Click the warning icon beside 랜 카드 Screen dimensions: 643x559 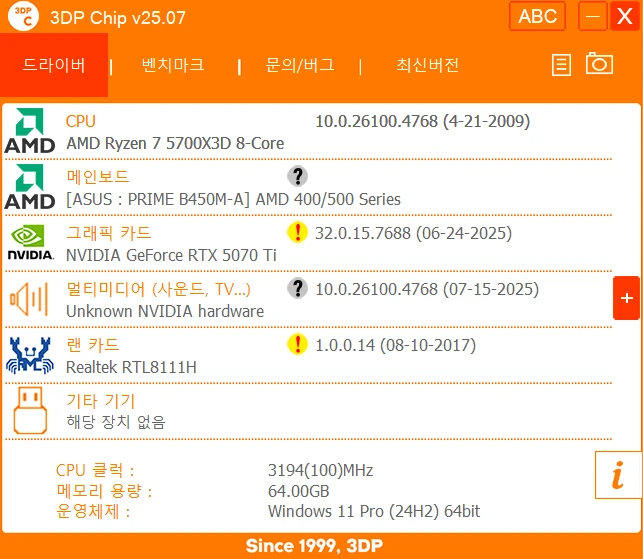(297, 345)
